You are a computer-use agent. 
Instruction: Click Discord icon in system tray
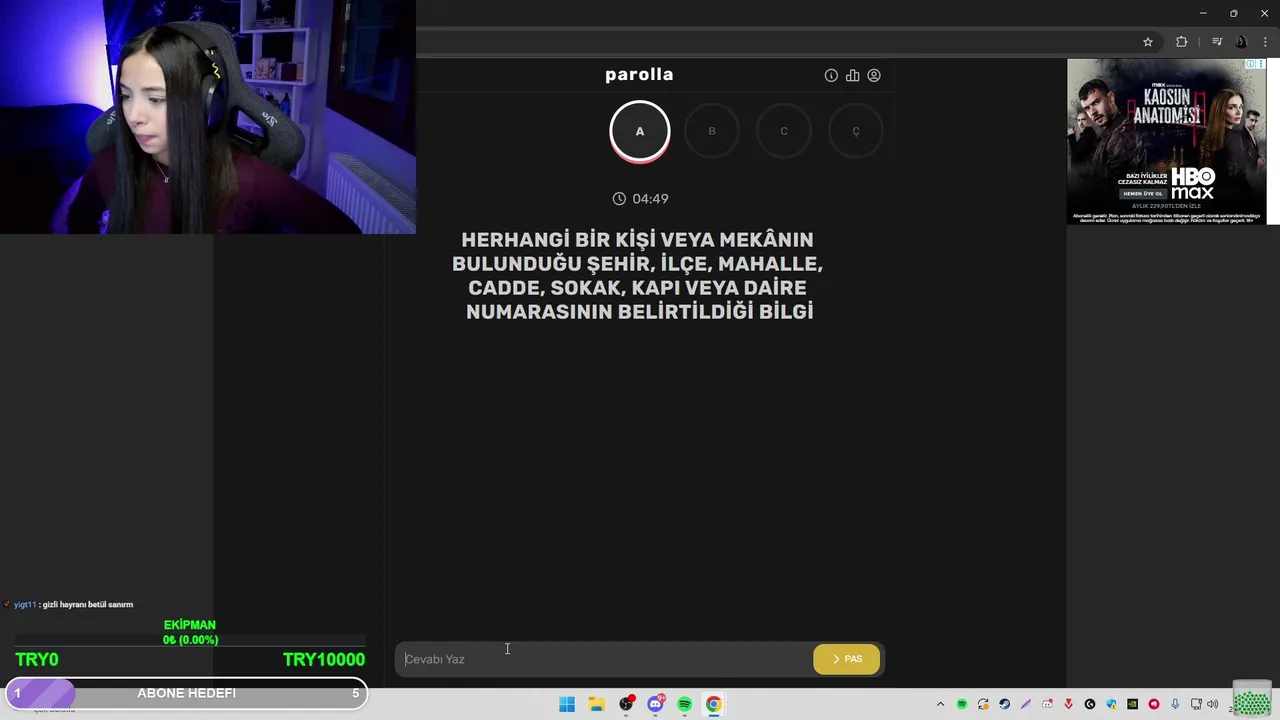1047,704
